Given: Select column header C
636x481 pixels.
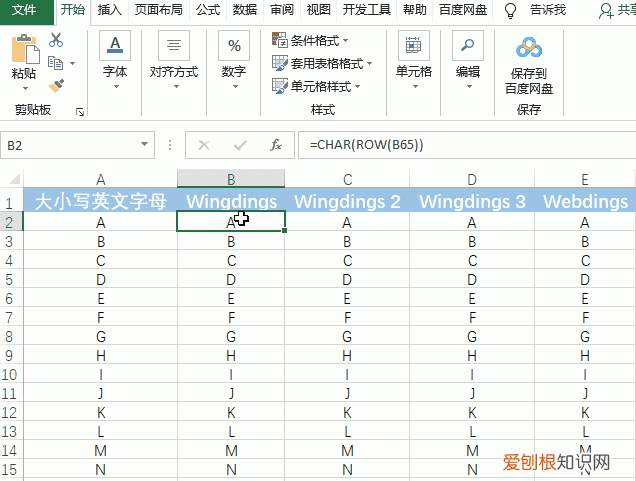Looking at the screenshot, I should [347, 179].
